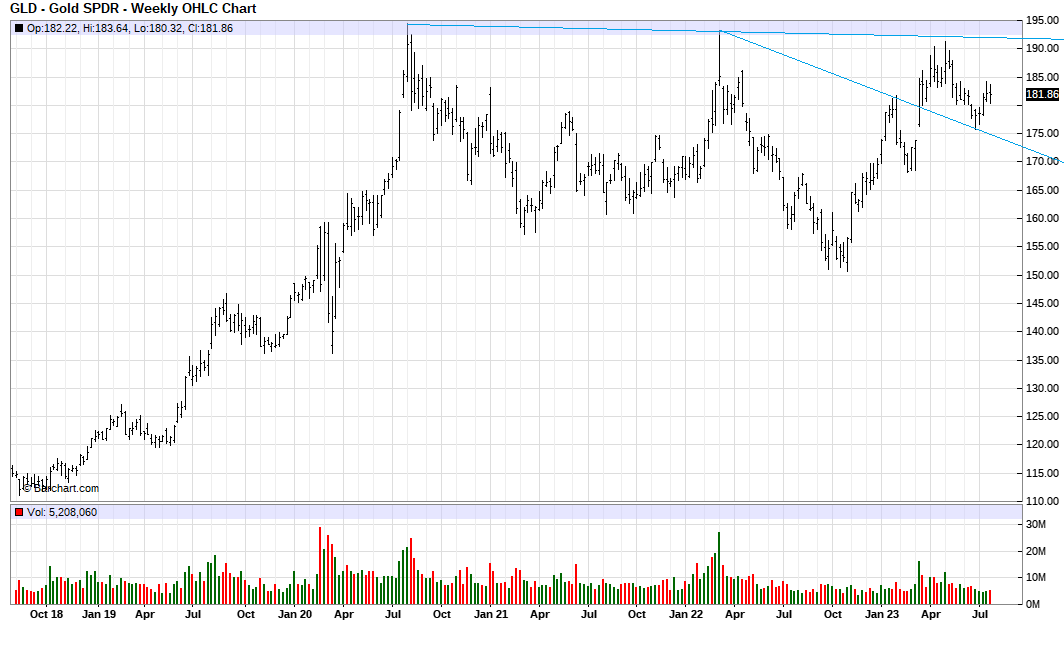Click the black square legend marker beside Op:182.22
This screenshot has height=645, width=1064.
click(19, 28)
